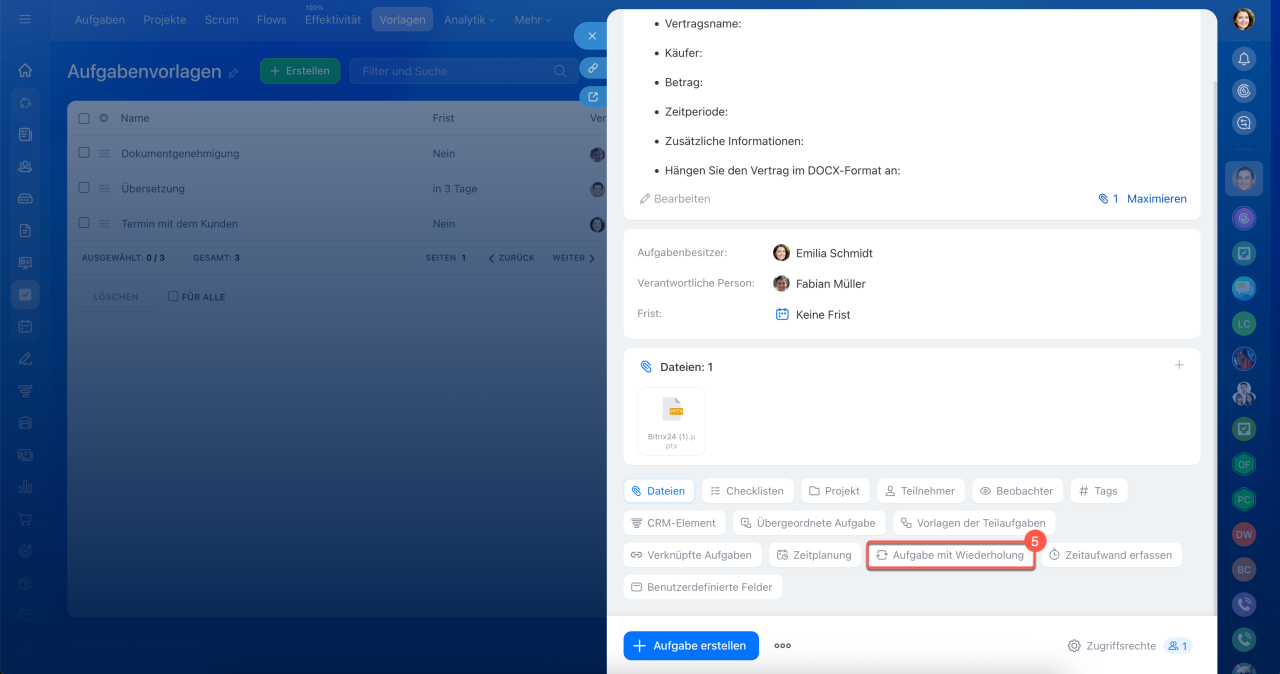Click the search magnifier in filter field

(x=561, y=71)
